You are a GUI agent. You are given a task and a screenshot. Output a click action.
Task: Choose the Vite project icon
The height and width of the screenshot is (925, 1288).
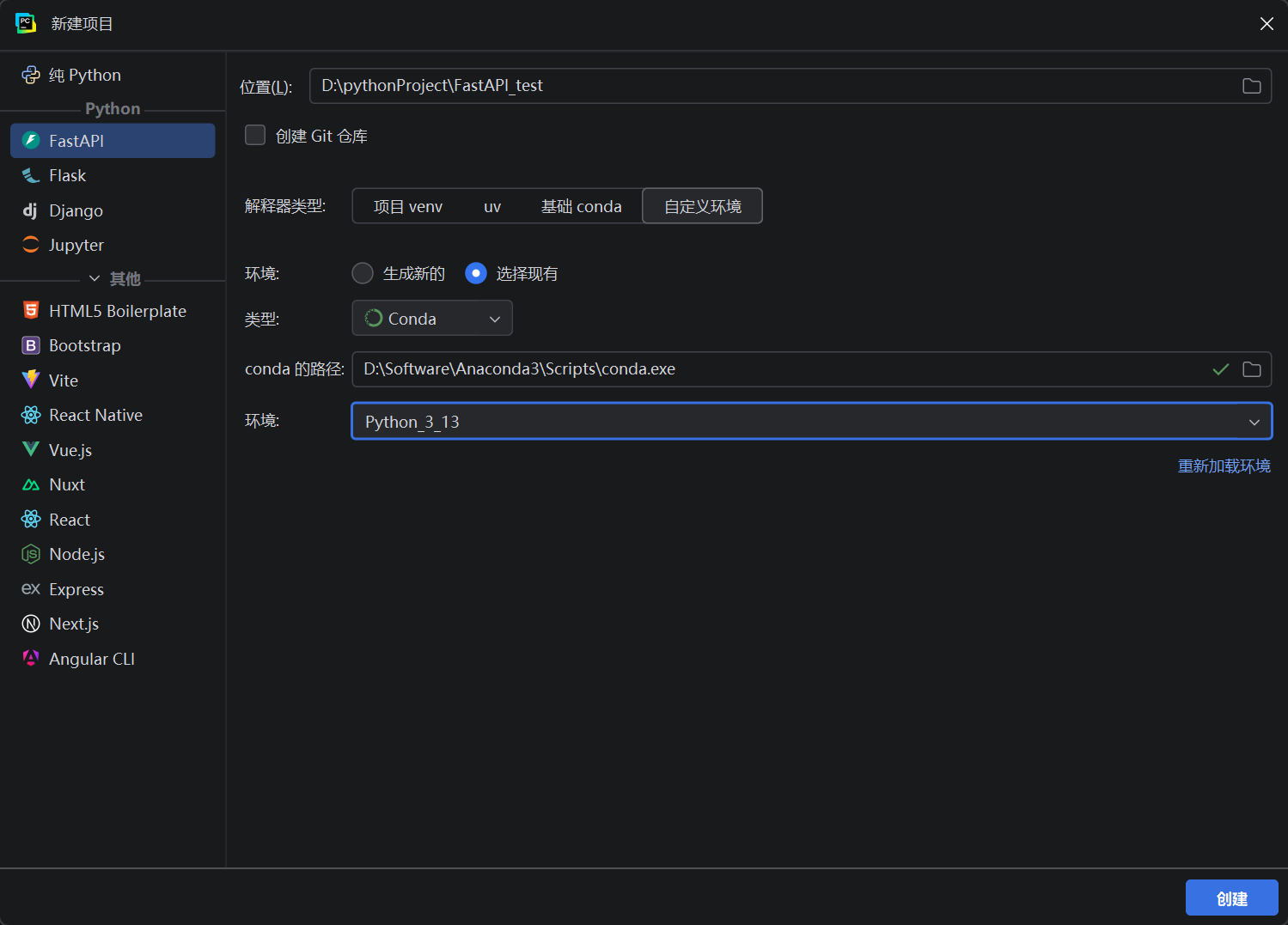coord(31,380)
